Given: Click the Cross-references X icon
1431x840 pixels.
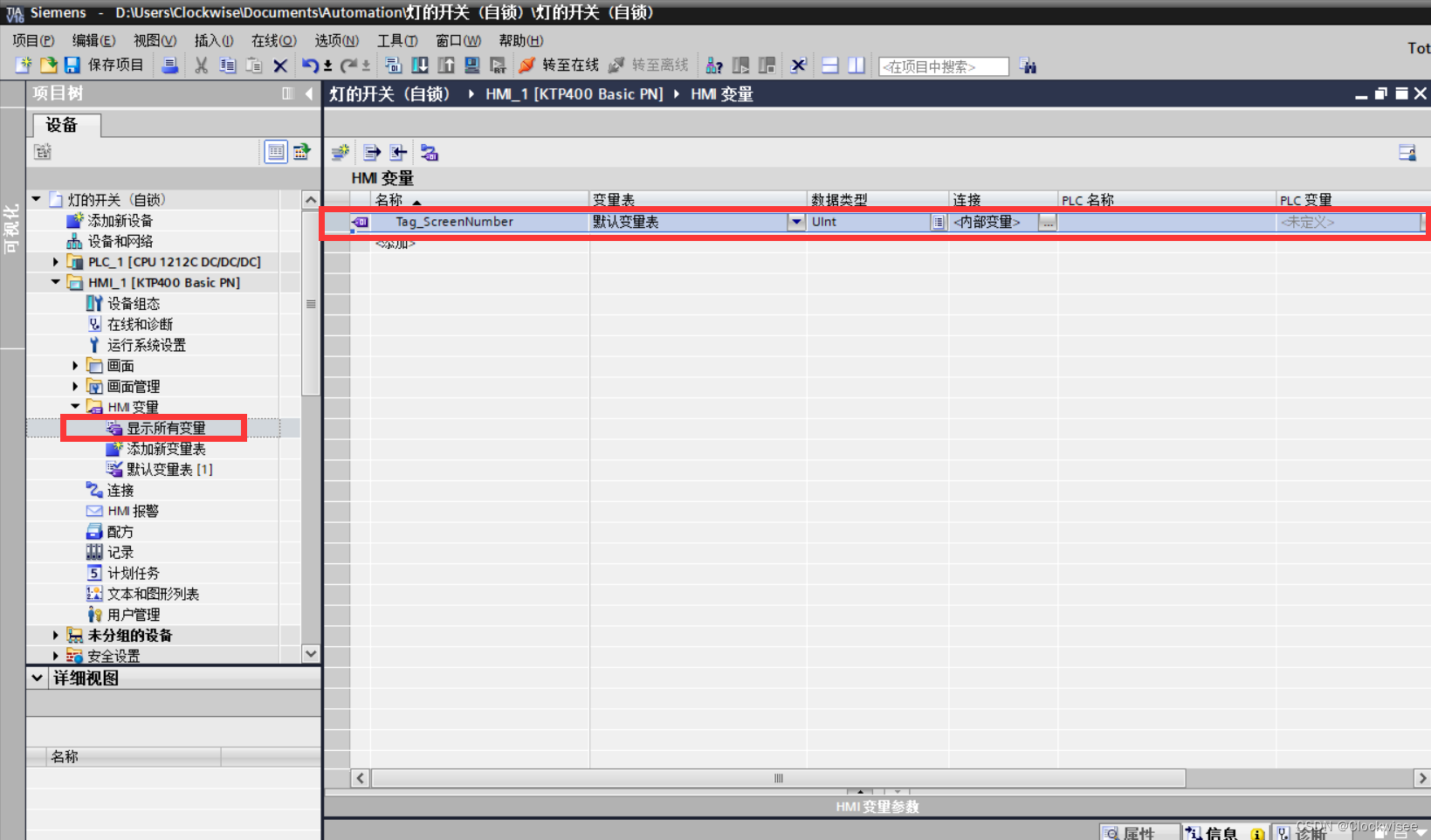Looking at the screenshot, I should coord(798,65).
